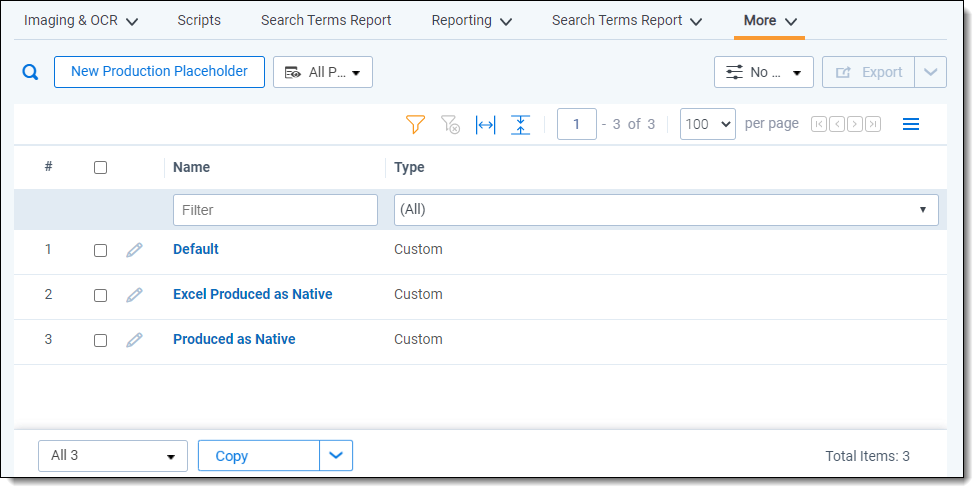The width and height of the screenshot is (979, 493).
Task: Change the 100 per page dropdown
Action: point(707,124)
